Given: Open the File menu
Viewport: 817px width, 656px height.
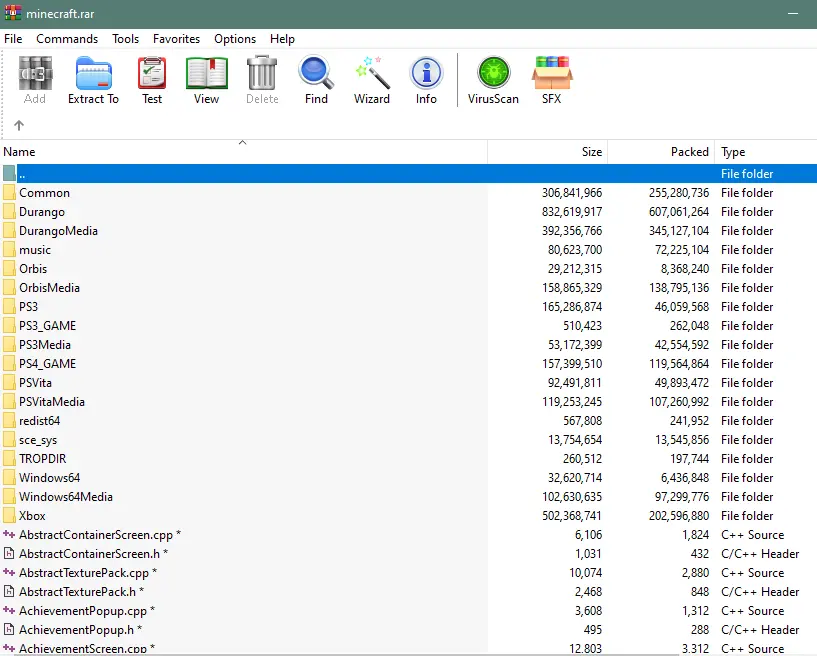Looking at the screenshot, I should [13, 39].
